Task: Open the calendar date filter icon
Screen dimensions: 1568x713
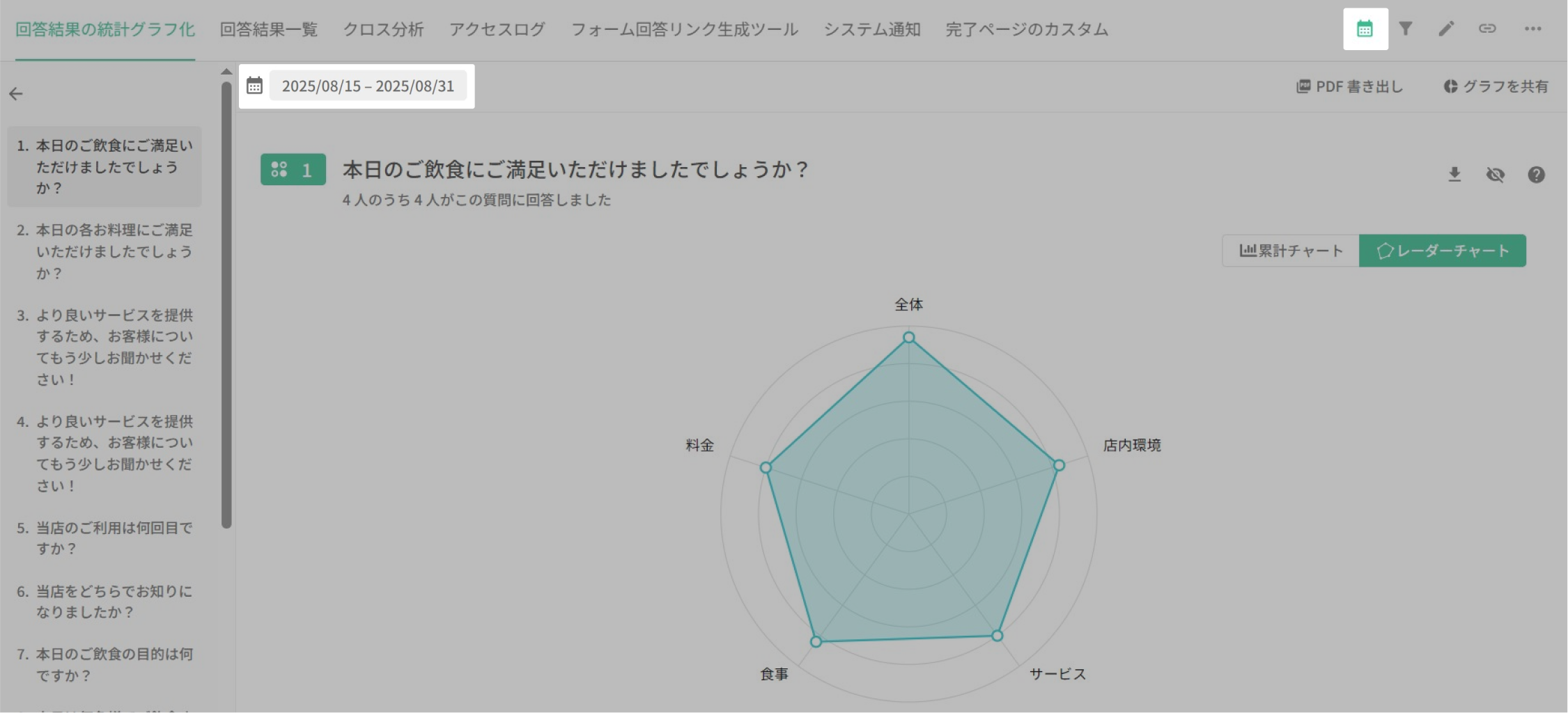Action: pyautogui.click(x=1365, y=29)
